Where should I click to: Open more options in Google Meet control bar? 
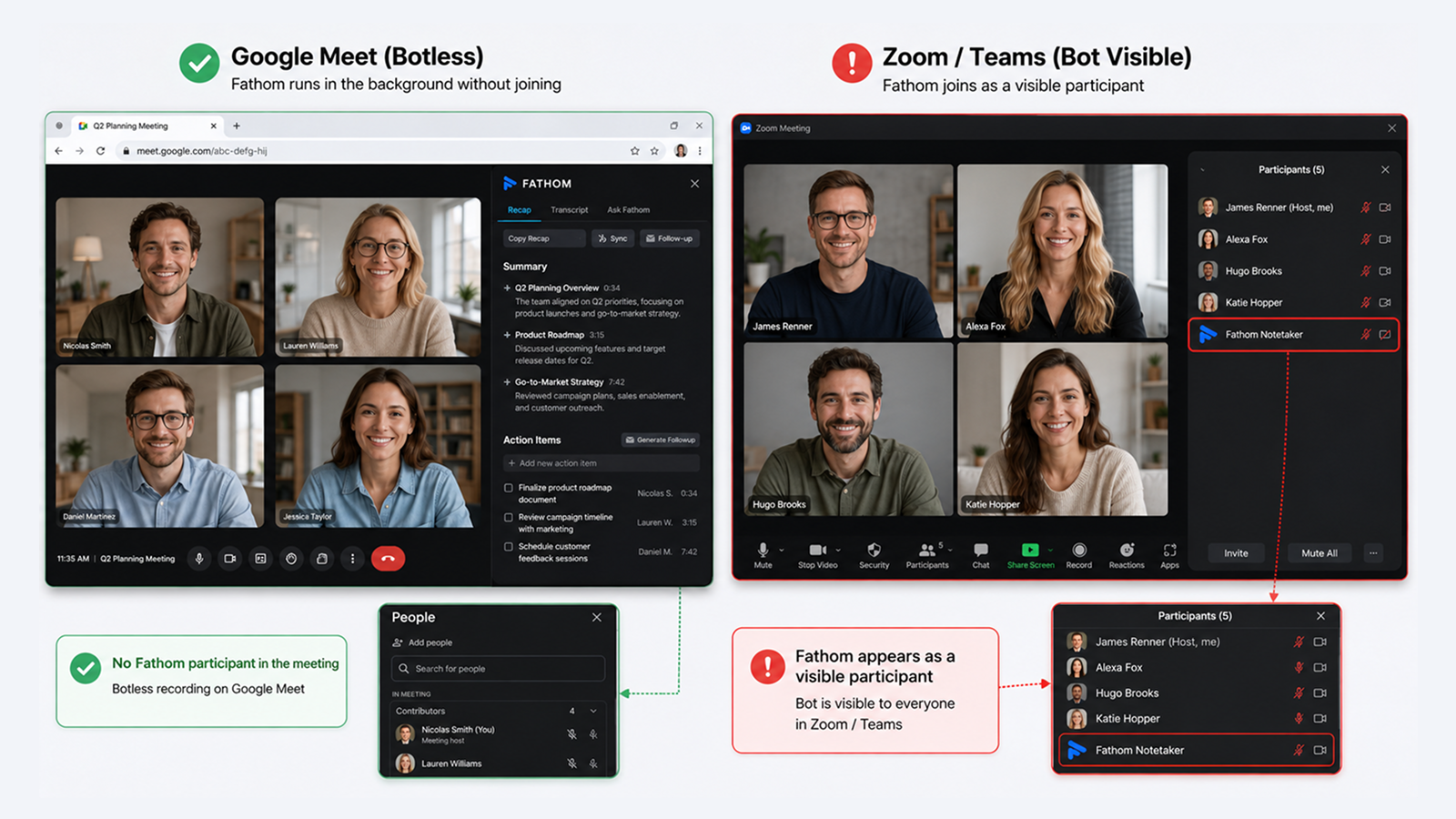(x=353, y=559)
